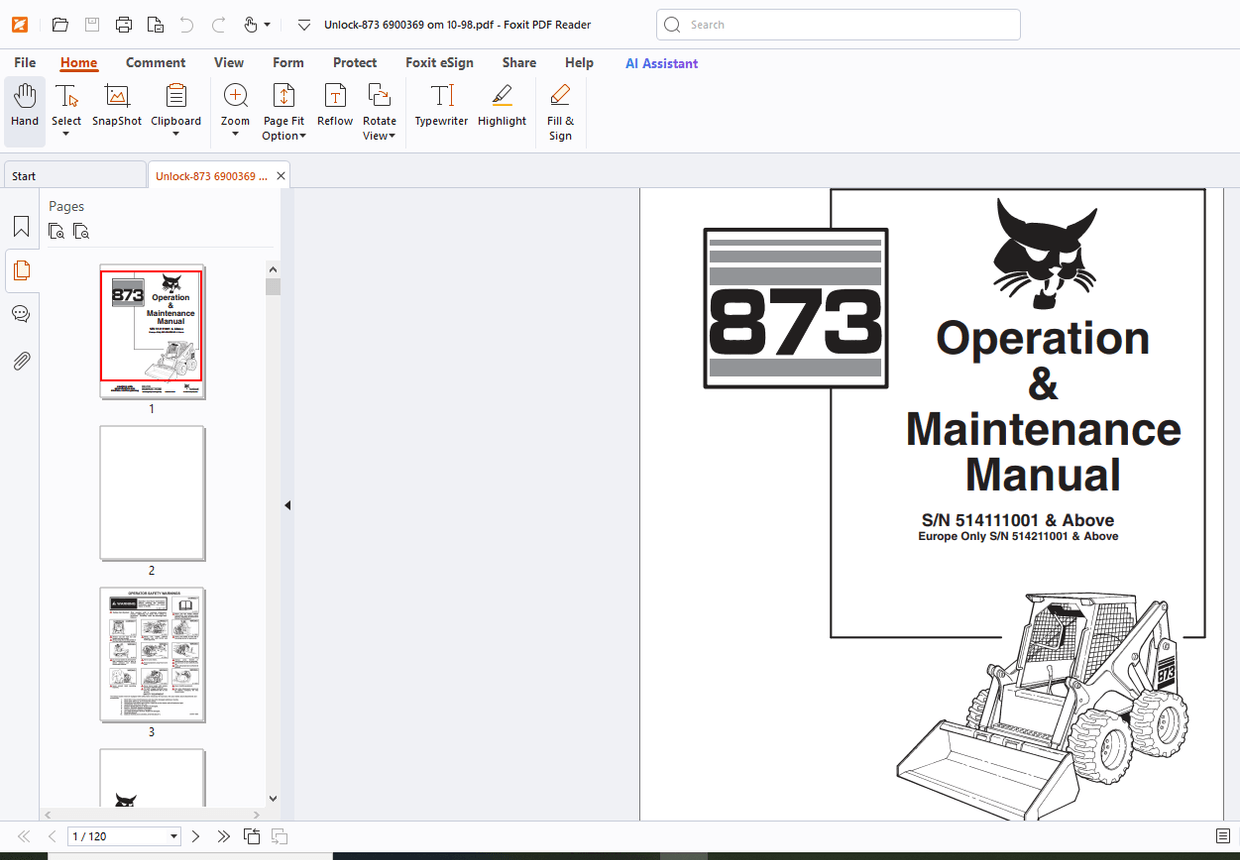Activate the Typewriter tool
1240x860 pixels.
coord(441,97)
